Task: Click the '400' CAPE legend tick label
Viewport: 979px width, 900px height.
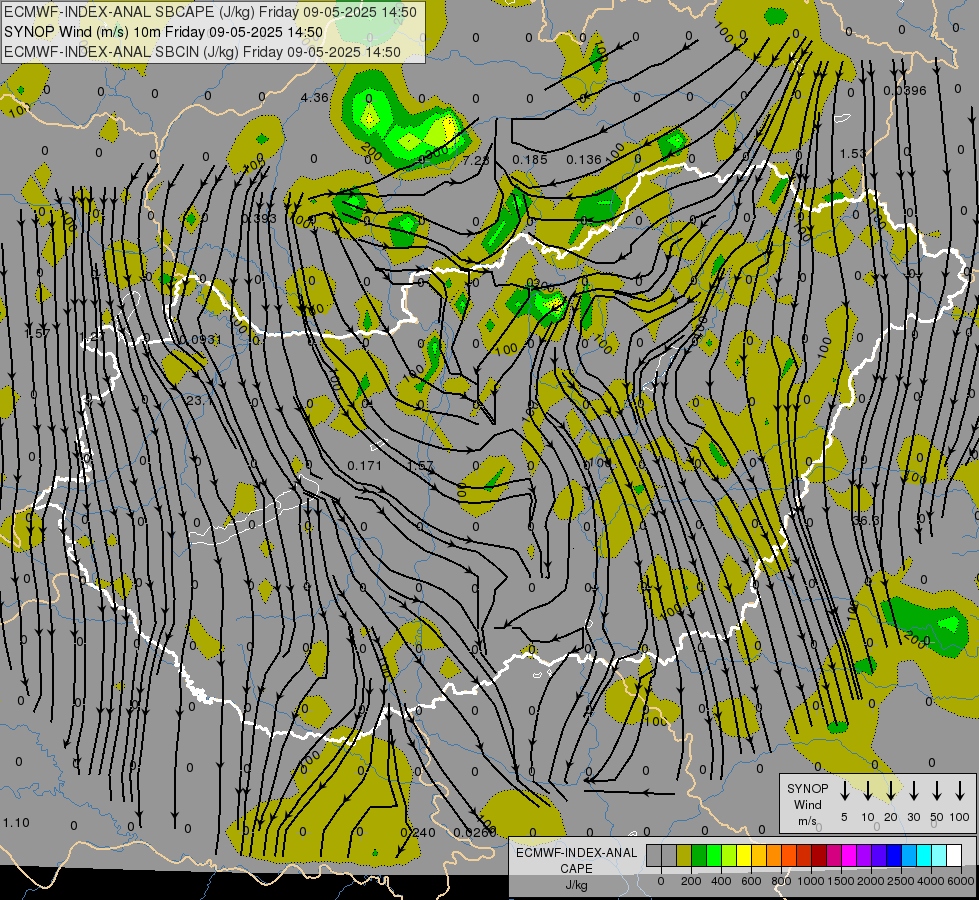Action: 721,881
